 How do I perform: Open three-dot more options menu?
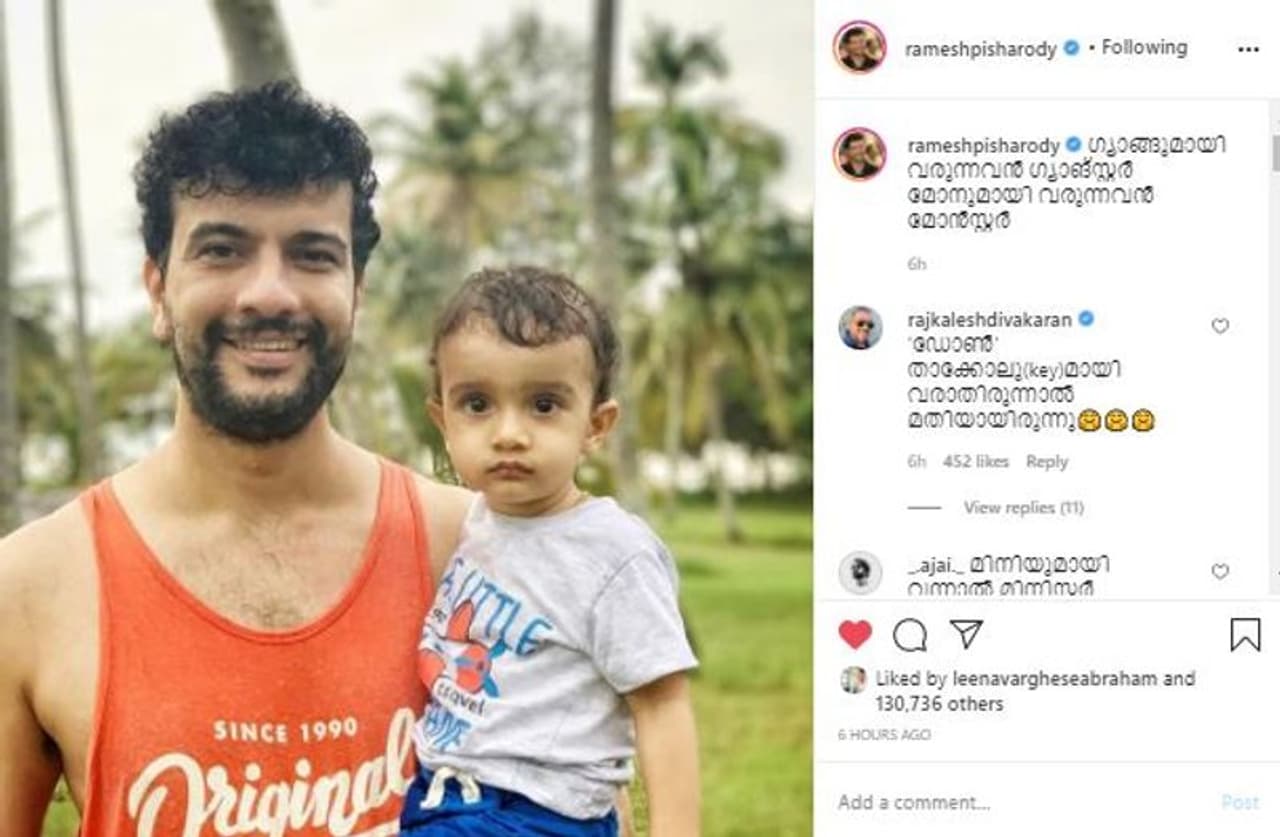click(x=1248, y=49)
